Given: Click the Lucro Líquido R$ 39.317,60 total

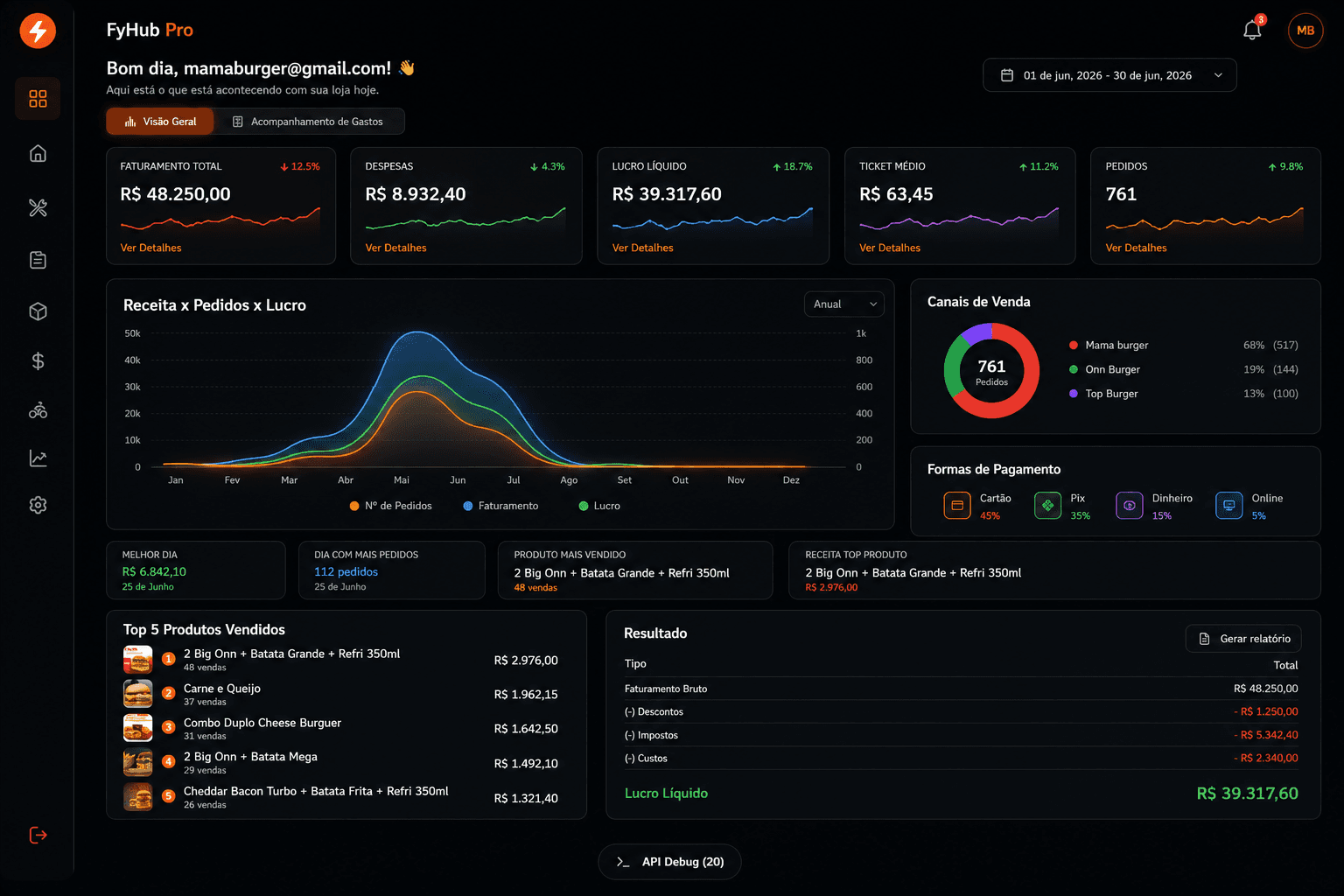Looking at the screenshot, I should [1248, 794].
